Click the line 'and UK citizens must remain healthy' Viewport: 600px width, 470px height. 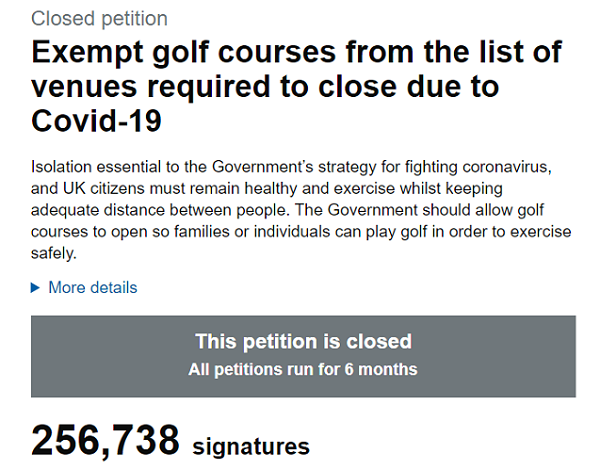click(x=267, y=189)
